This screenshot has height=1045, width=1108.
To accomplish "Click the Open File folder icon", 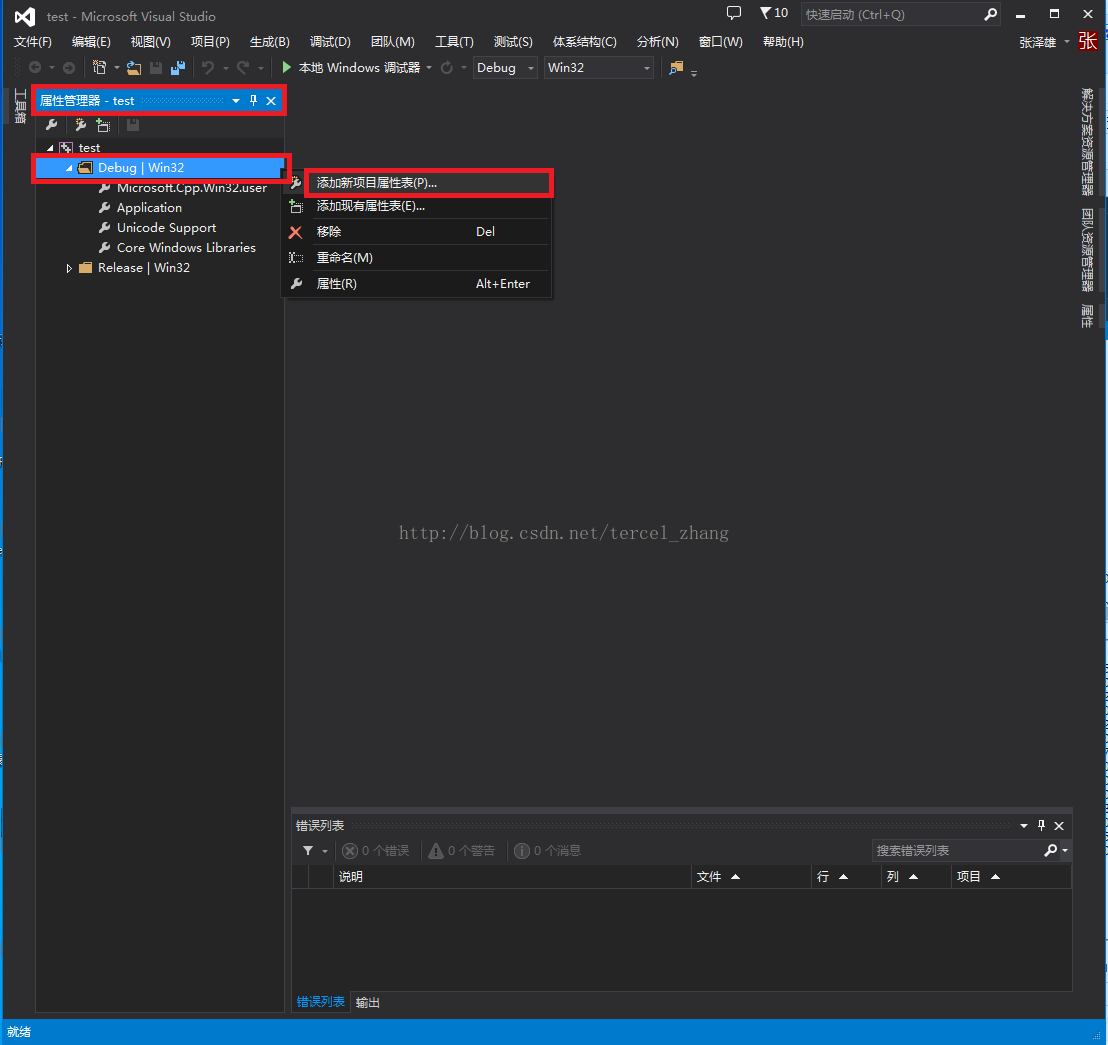I will 134,68.
